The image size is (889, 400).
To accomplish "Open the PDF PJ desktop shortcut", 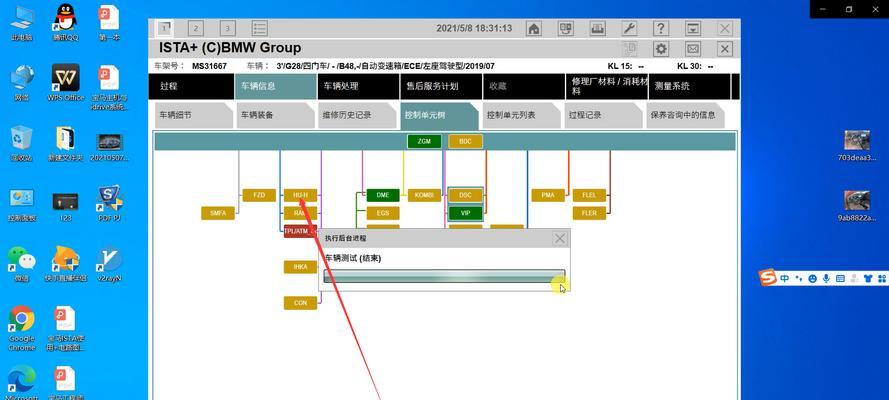I will click(x=109, y=204).
